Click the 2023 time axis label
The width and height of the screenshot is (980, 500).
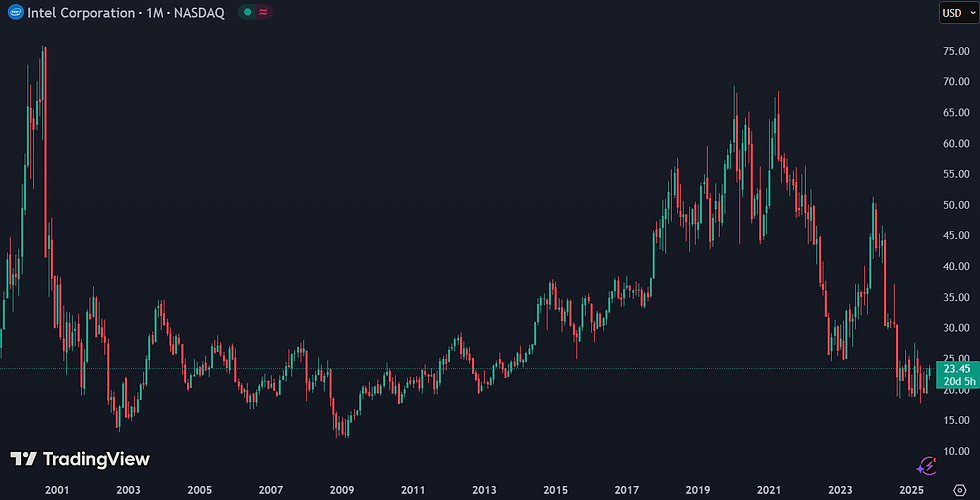(x=841, y=489)
